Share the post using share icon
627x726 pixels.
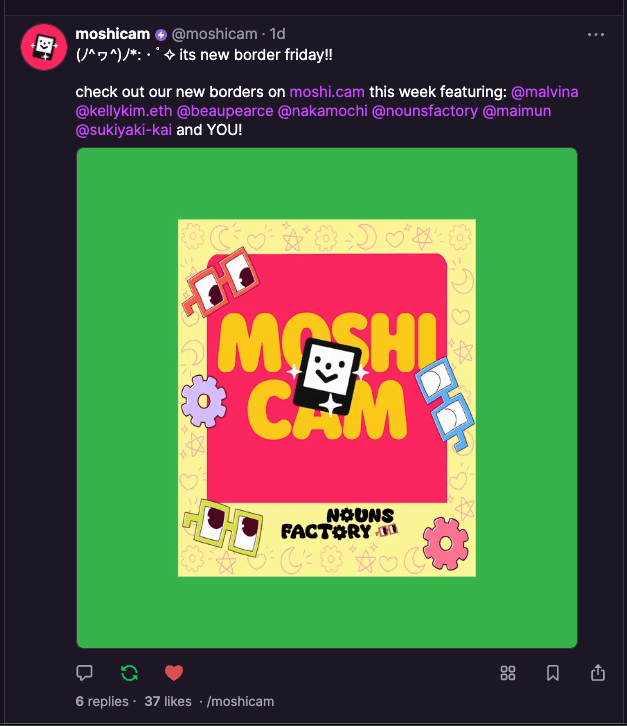[x=598, y=673]
